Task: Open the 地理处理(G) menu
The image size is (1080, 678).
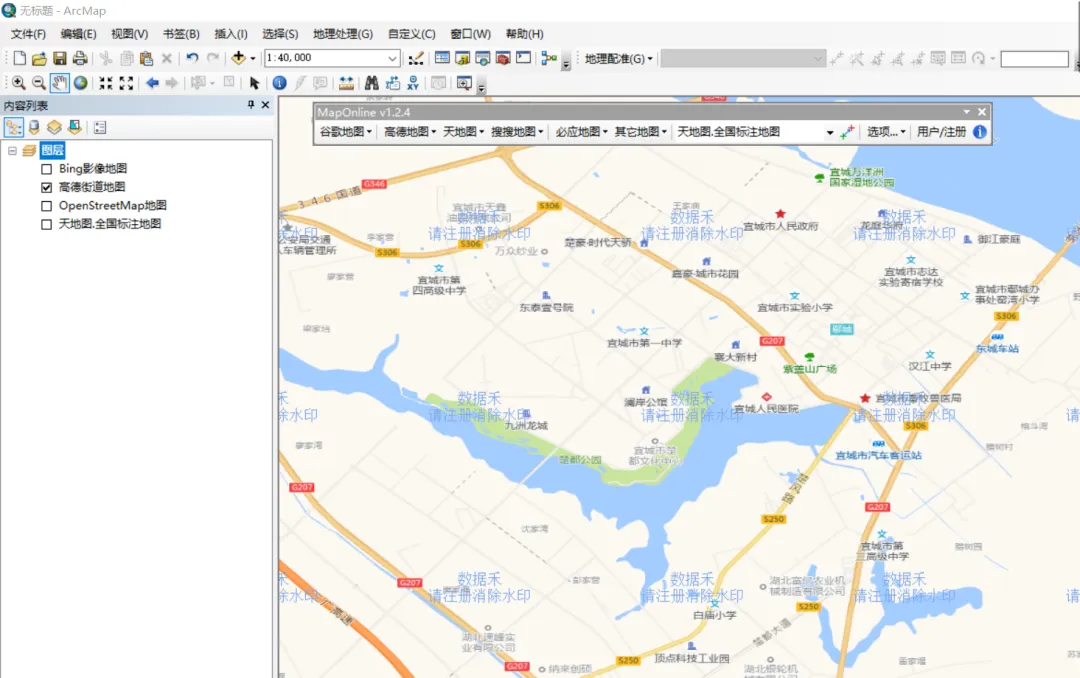Action: (x=343, y=34)
